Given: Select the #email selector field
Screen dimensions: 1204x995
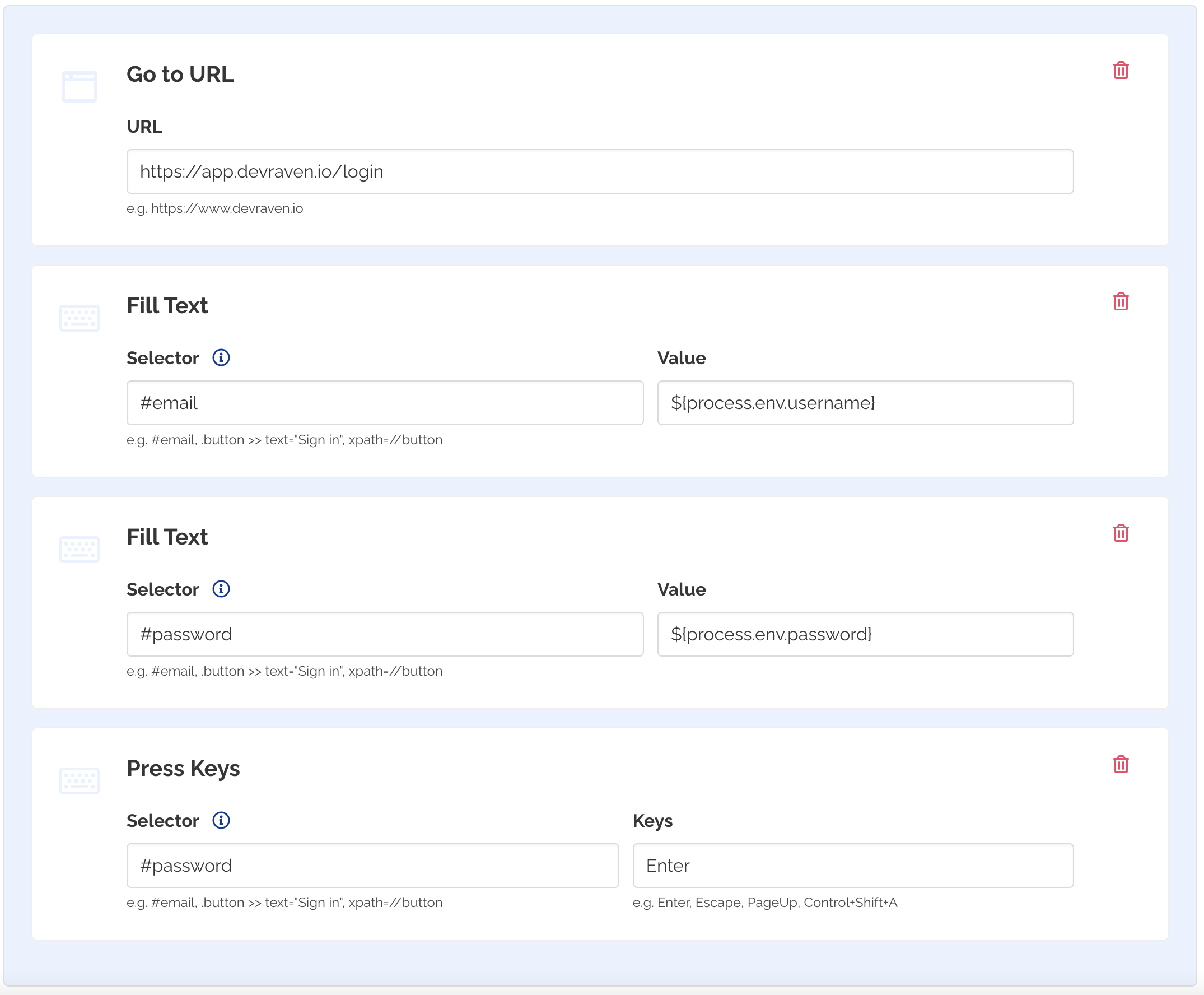Looking at the screenshot, I should [385, 403].
